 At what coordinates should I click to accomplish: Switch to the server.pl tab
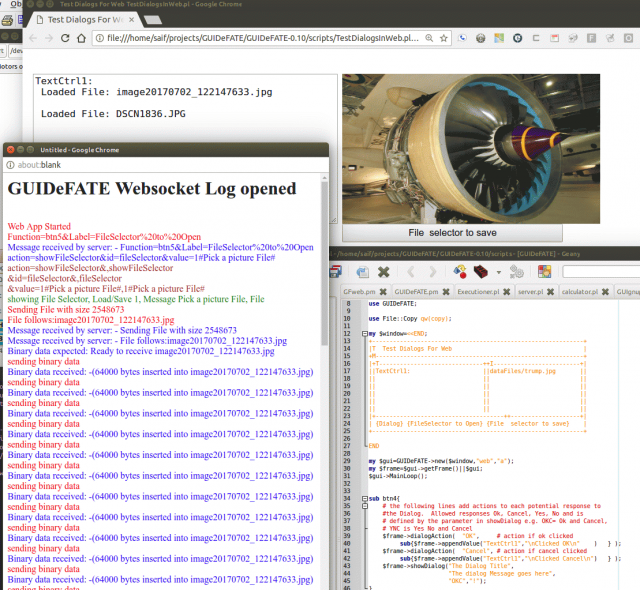531,292
